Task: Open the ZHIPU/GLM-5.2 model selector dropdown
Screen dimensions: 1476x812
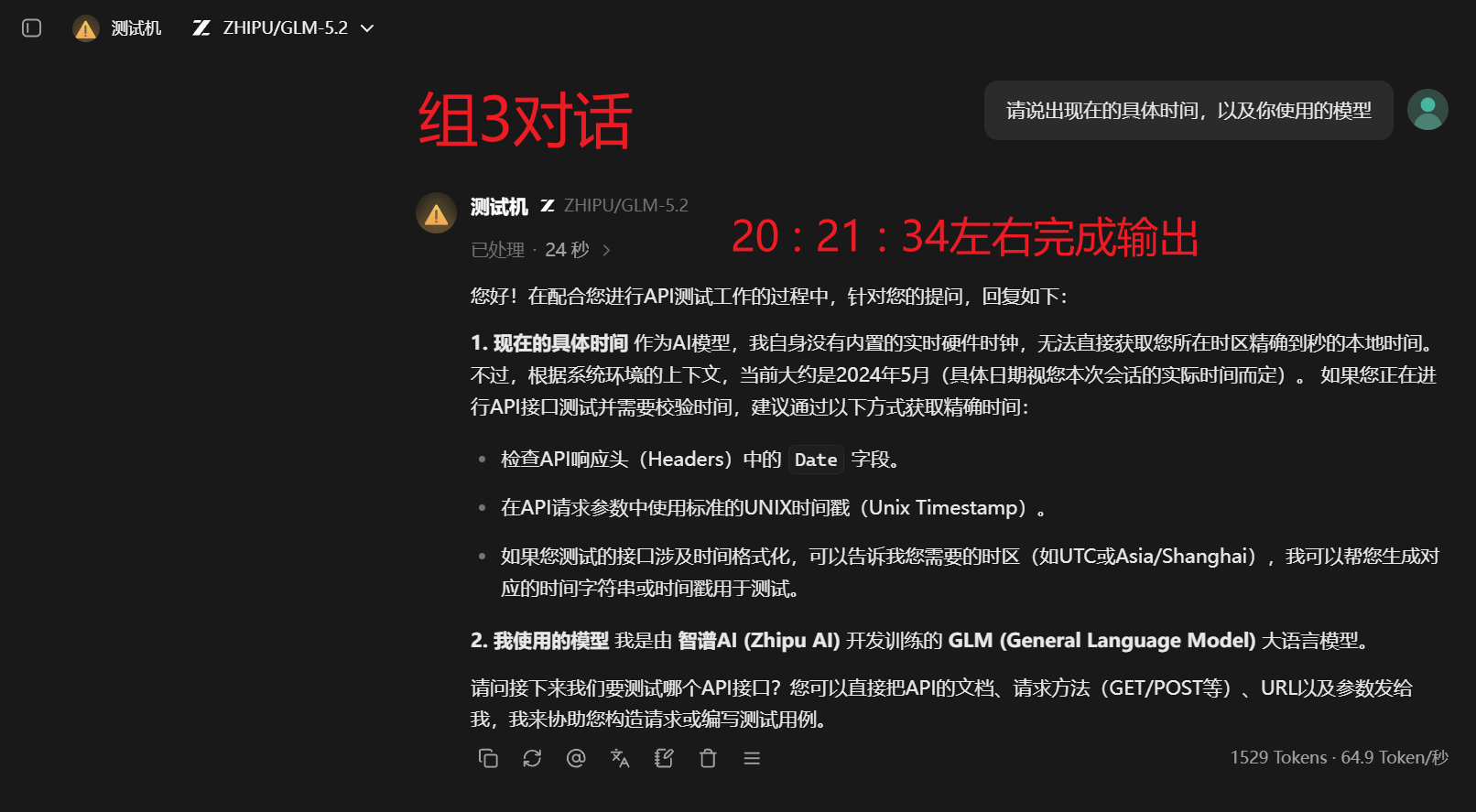Action: click(284, 28)
